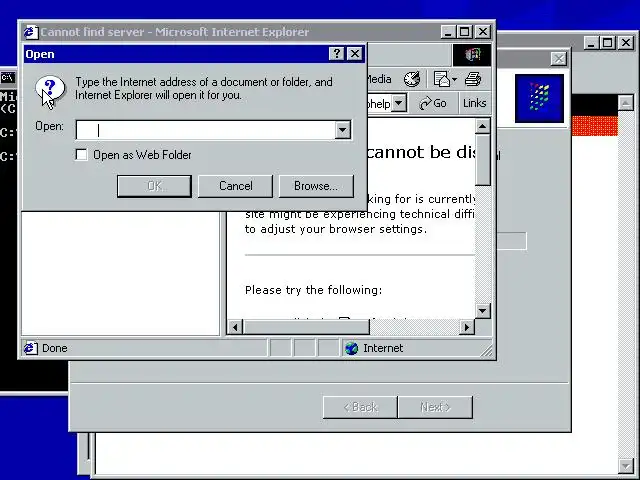Click the IE page icon next to Done
640x480 pixels.
(x=30, y=348)
